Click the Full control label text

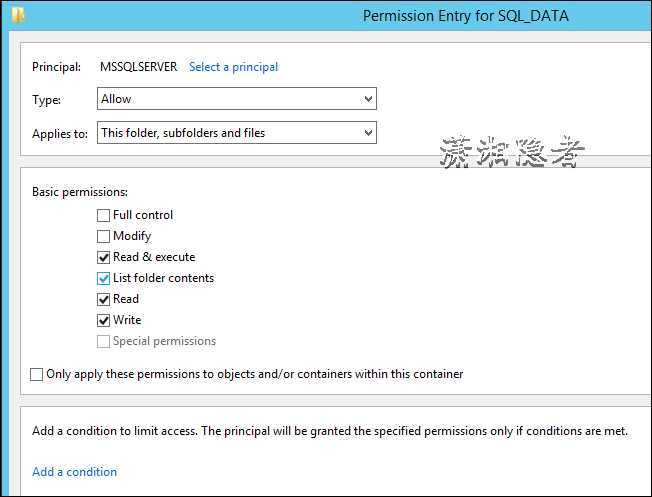coord(143,215)
